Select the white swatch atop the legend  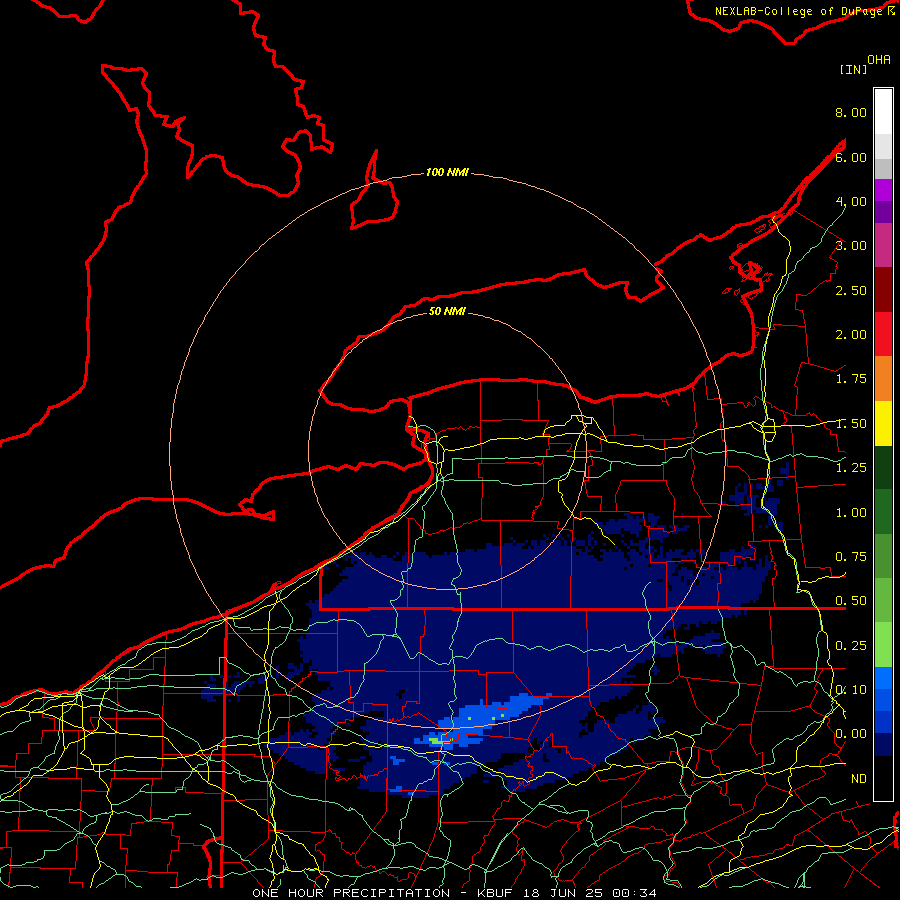point(883,112)
